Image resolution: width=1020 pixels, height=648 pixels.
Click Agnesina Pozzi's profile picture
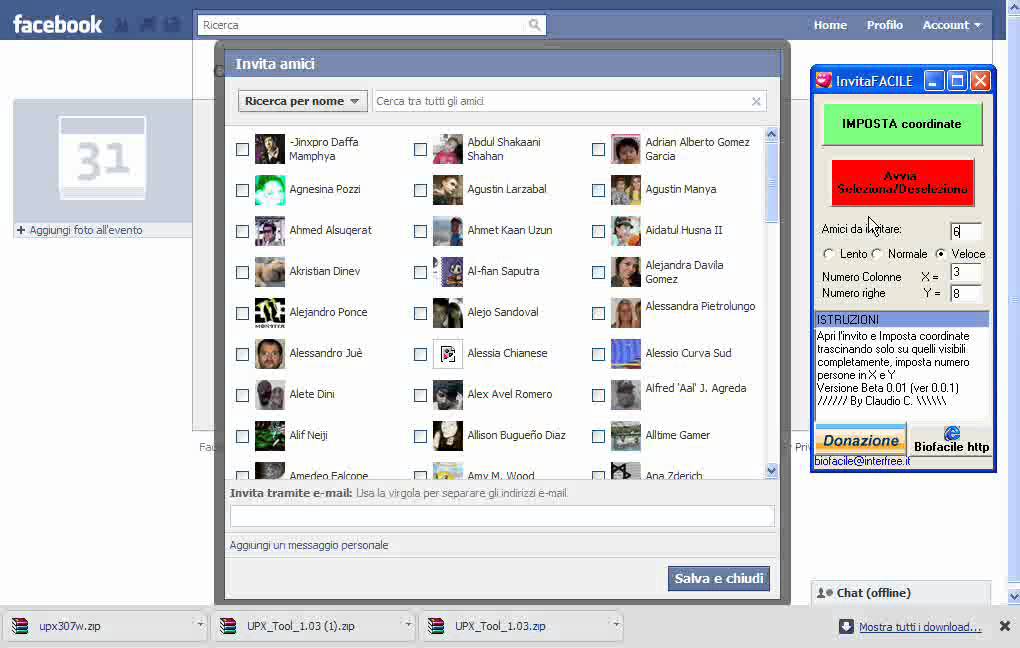269,190
